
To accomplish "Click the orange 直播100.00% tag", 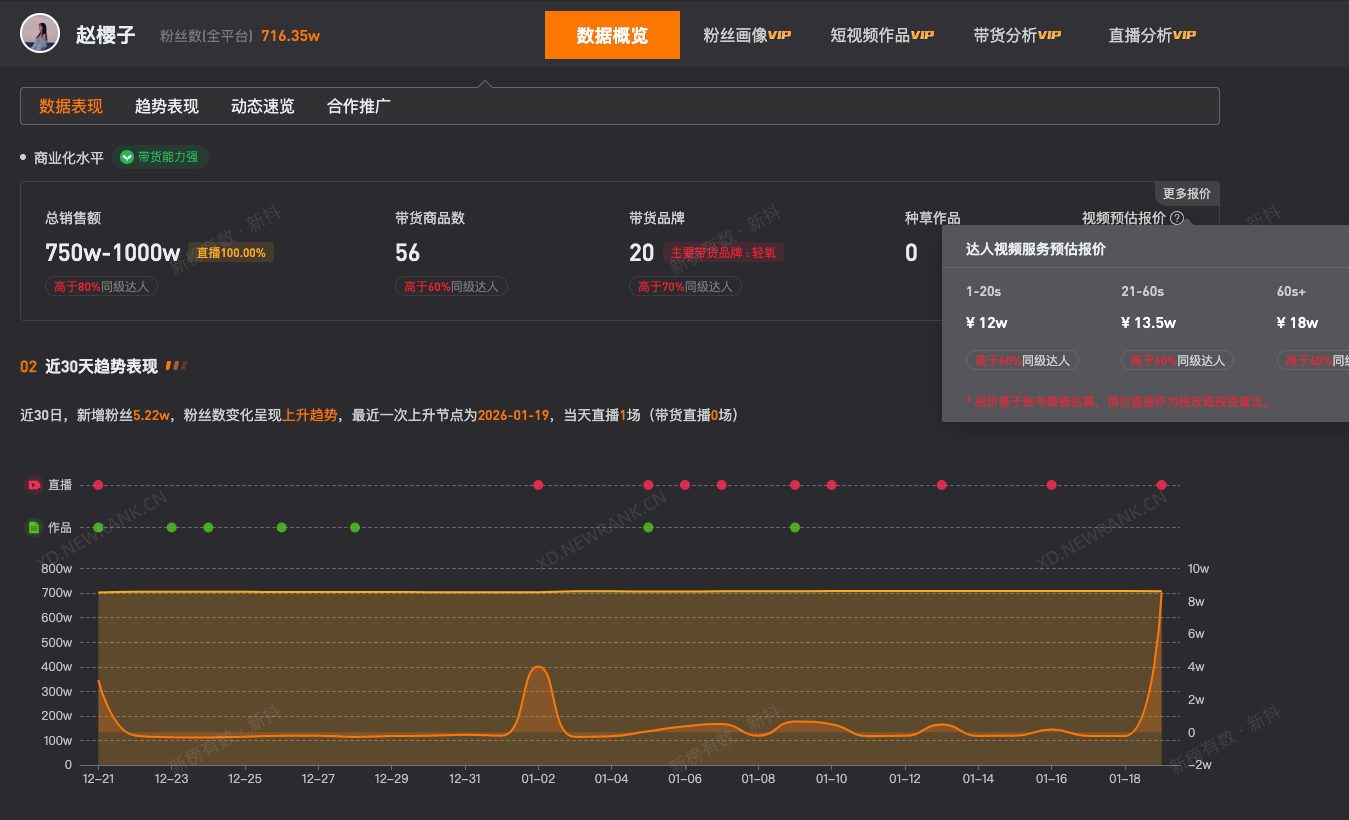I will (230, 252).
